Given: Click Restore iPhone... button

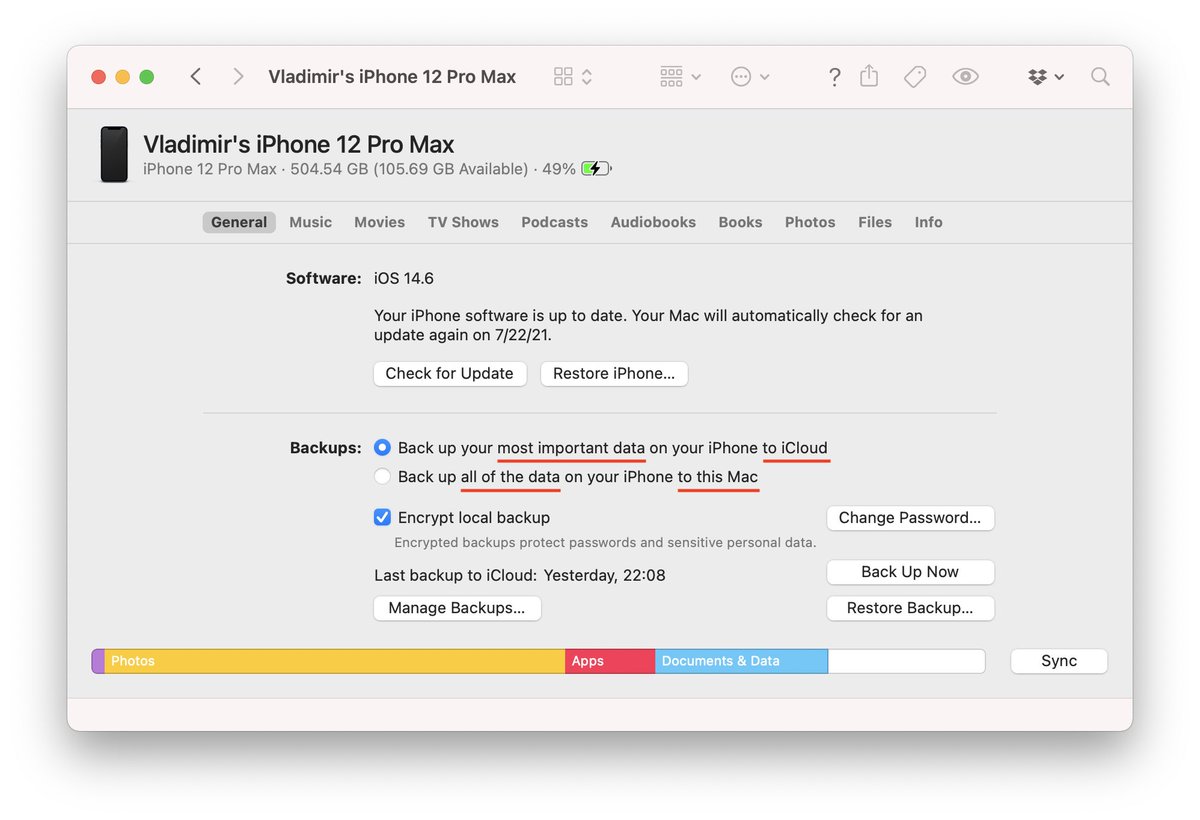Looking at the screenshot, I should (614, 373).
